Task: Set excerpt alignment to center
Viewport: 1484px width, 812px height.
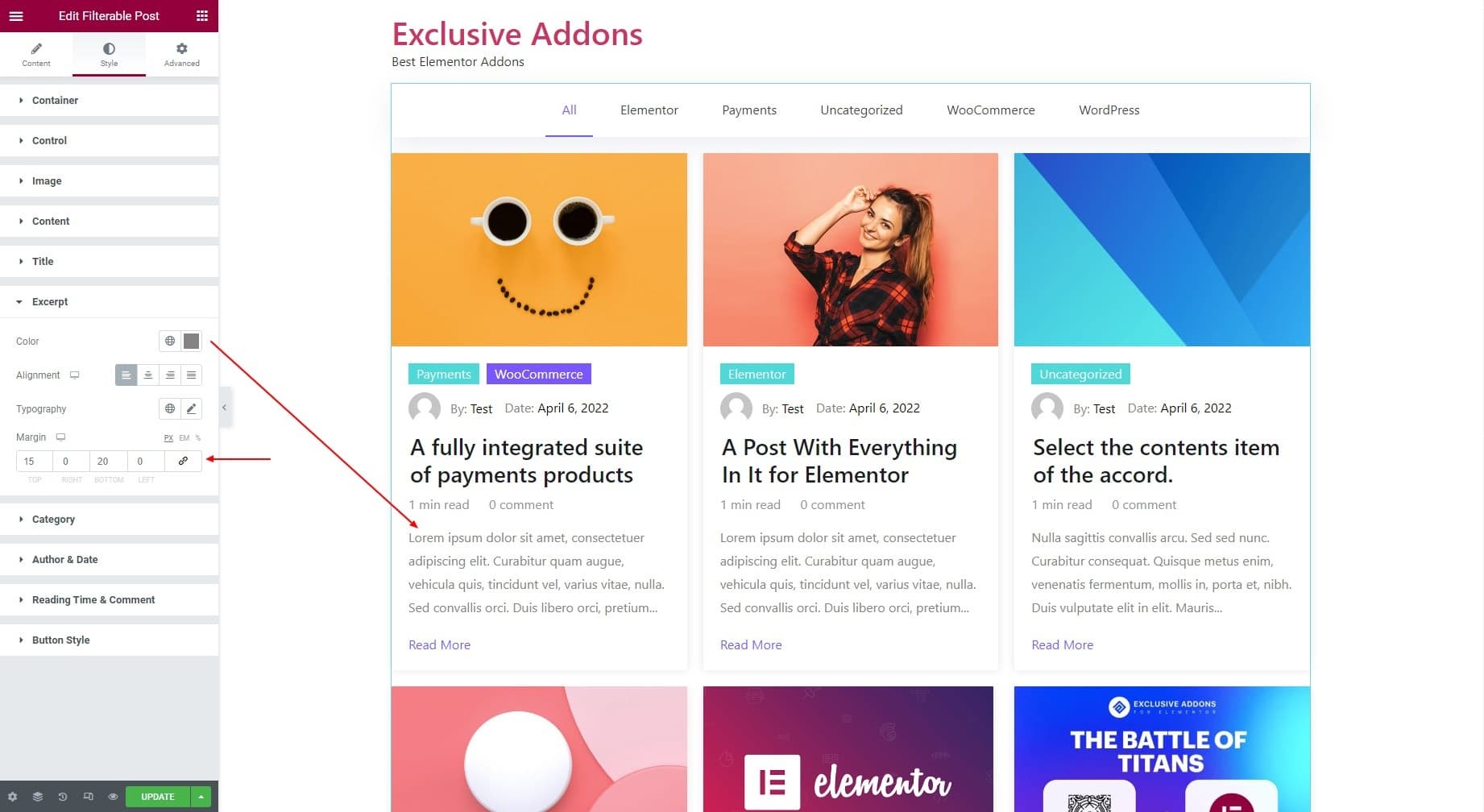Action: click(148, 375)
